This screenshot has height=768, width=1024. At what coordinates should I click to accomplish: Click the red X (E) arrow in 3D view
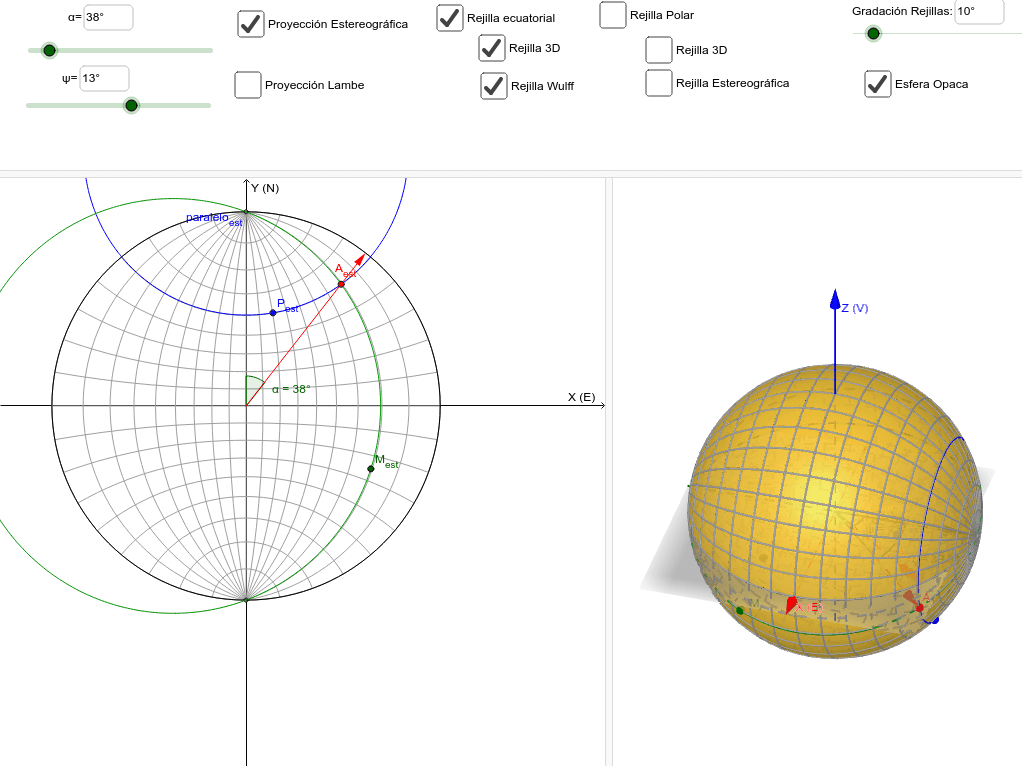[x=792, y=604]
